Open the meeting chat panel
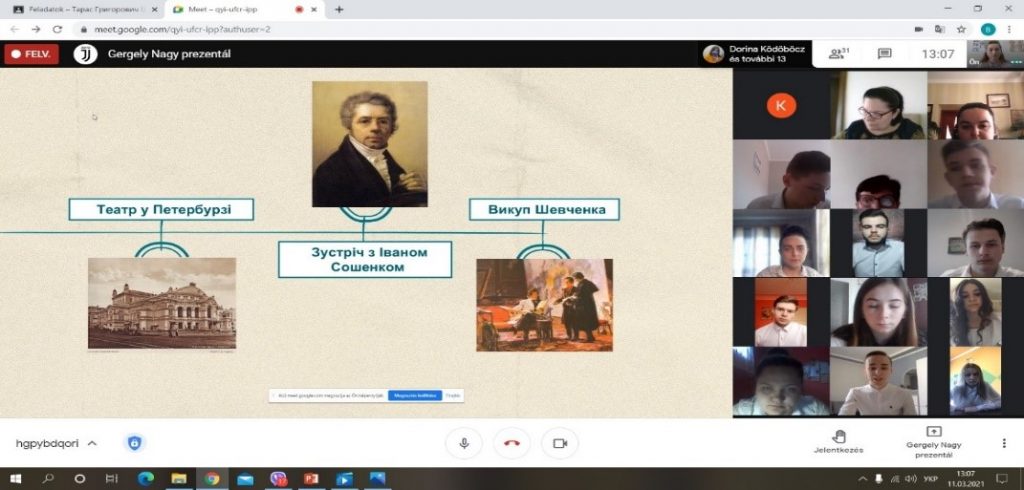This screenshot has height=490, width=1024. point(884,54)
